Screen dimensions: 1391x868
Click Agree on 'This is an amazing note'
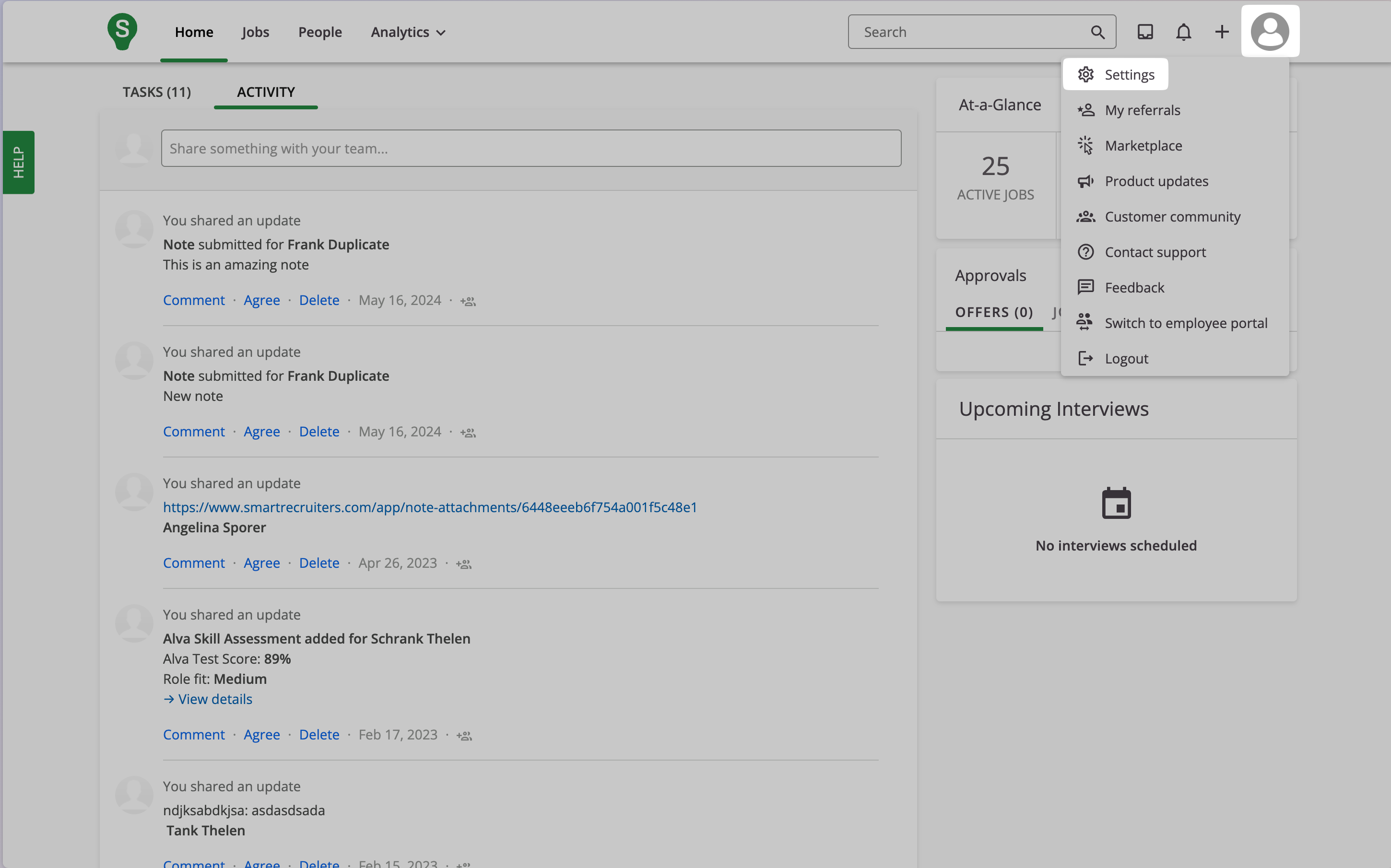[x=262, y=300]
